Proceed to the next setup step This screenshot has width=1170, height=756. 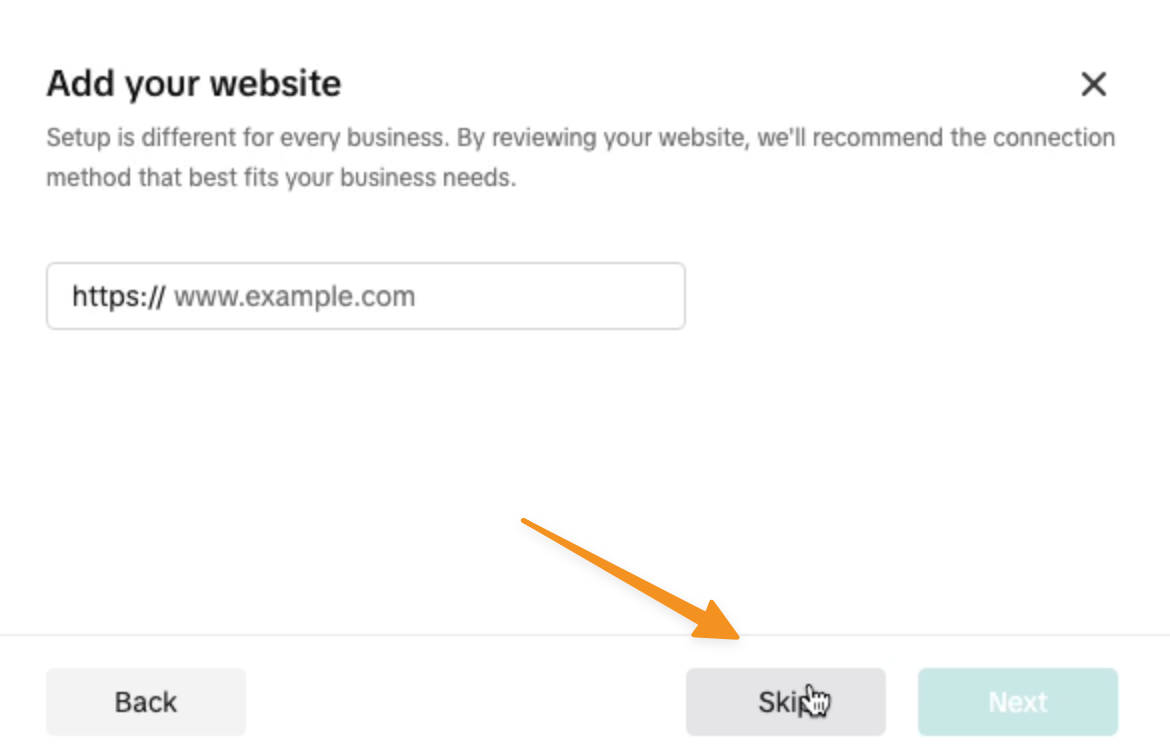[x=1017, y=702]
